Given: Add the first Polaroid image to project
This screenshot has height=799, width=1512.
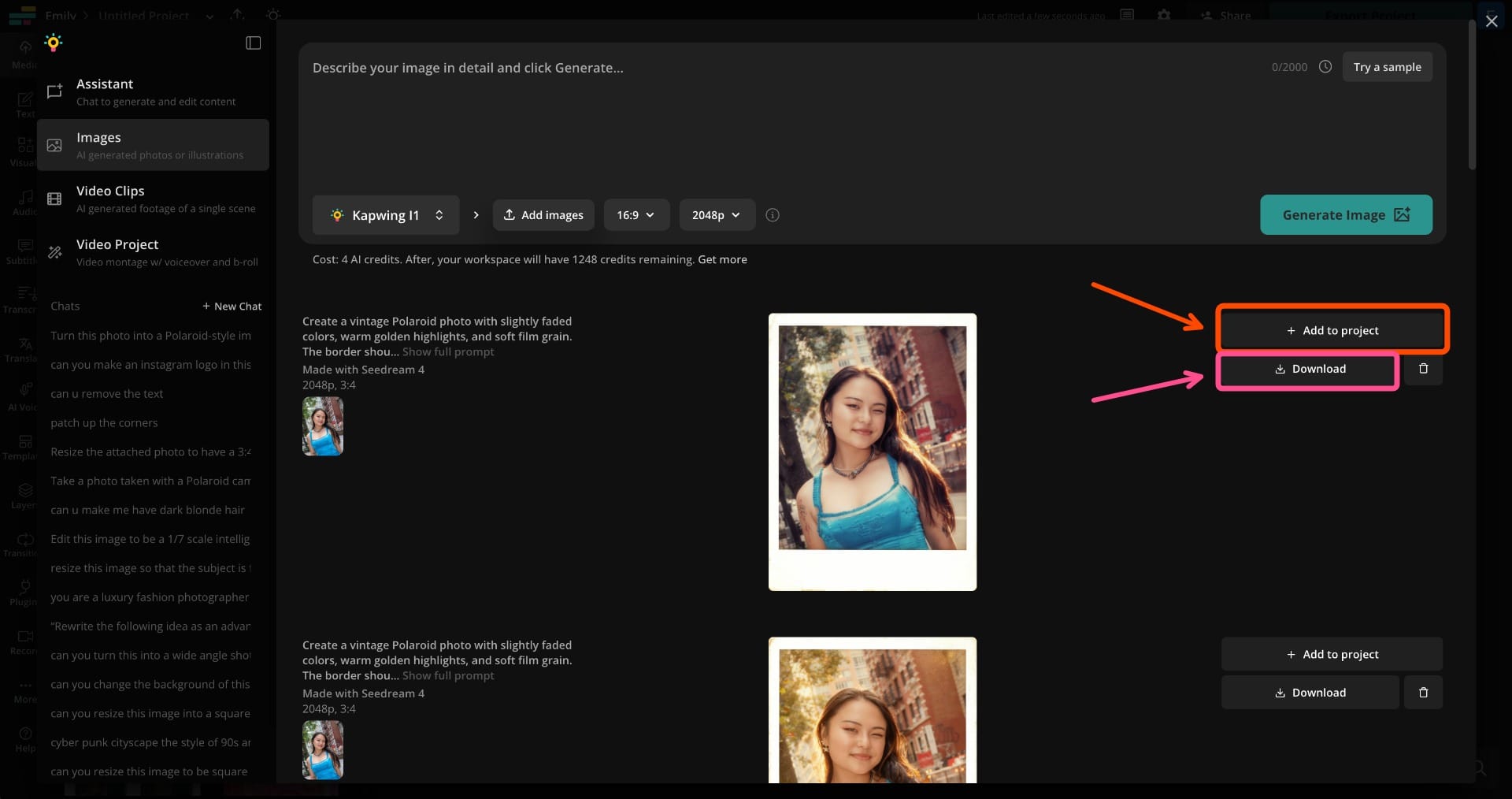Looking at the screenshot, I should 1332,331.
